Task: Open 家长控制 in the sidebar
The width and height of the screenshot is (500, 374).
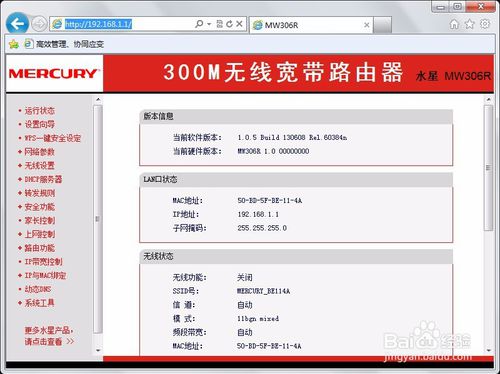Action: 39,221
